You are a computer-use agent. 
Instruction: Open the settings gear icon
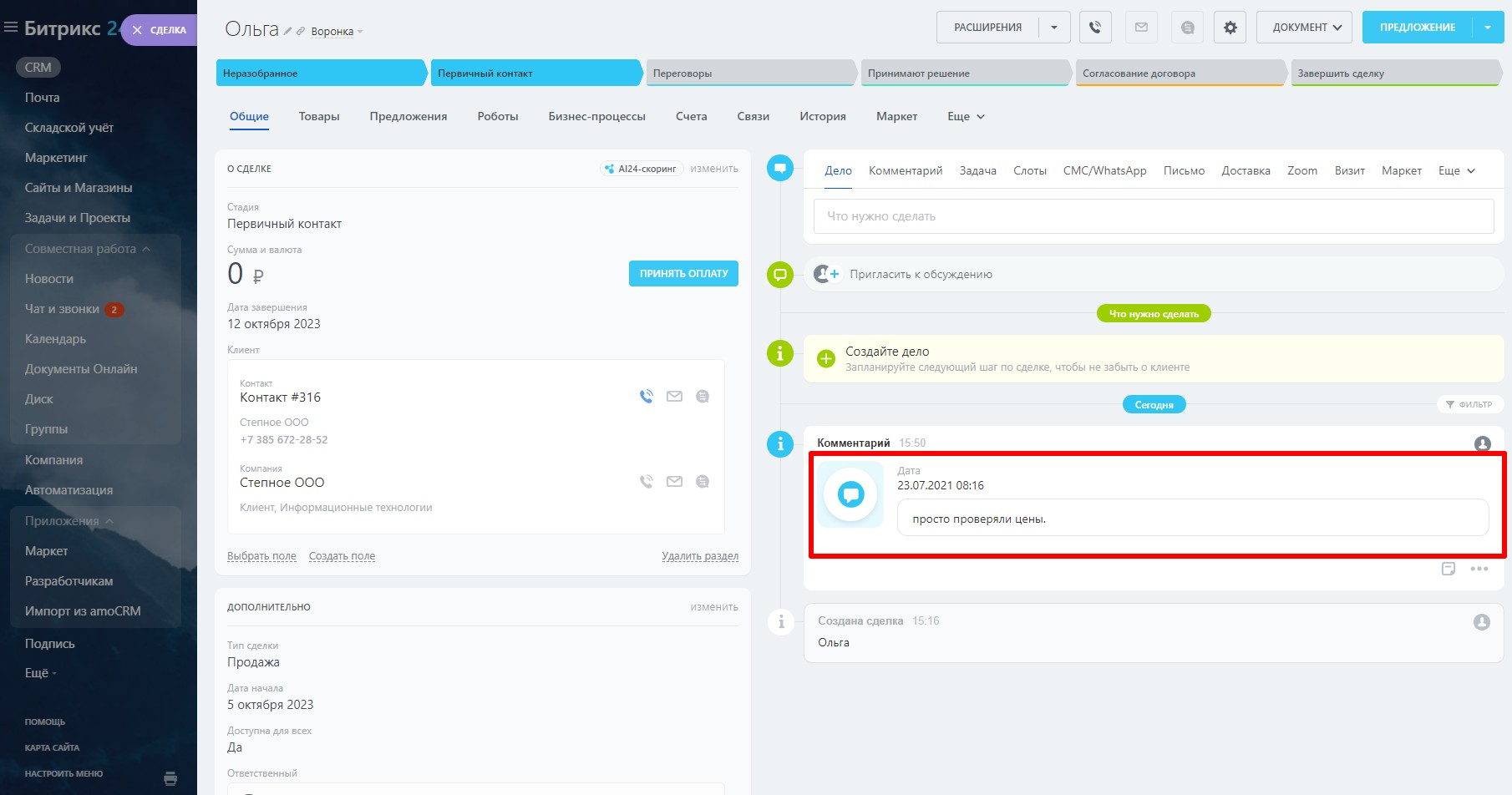point(1230,28)
